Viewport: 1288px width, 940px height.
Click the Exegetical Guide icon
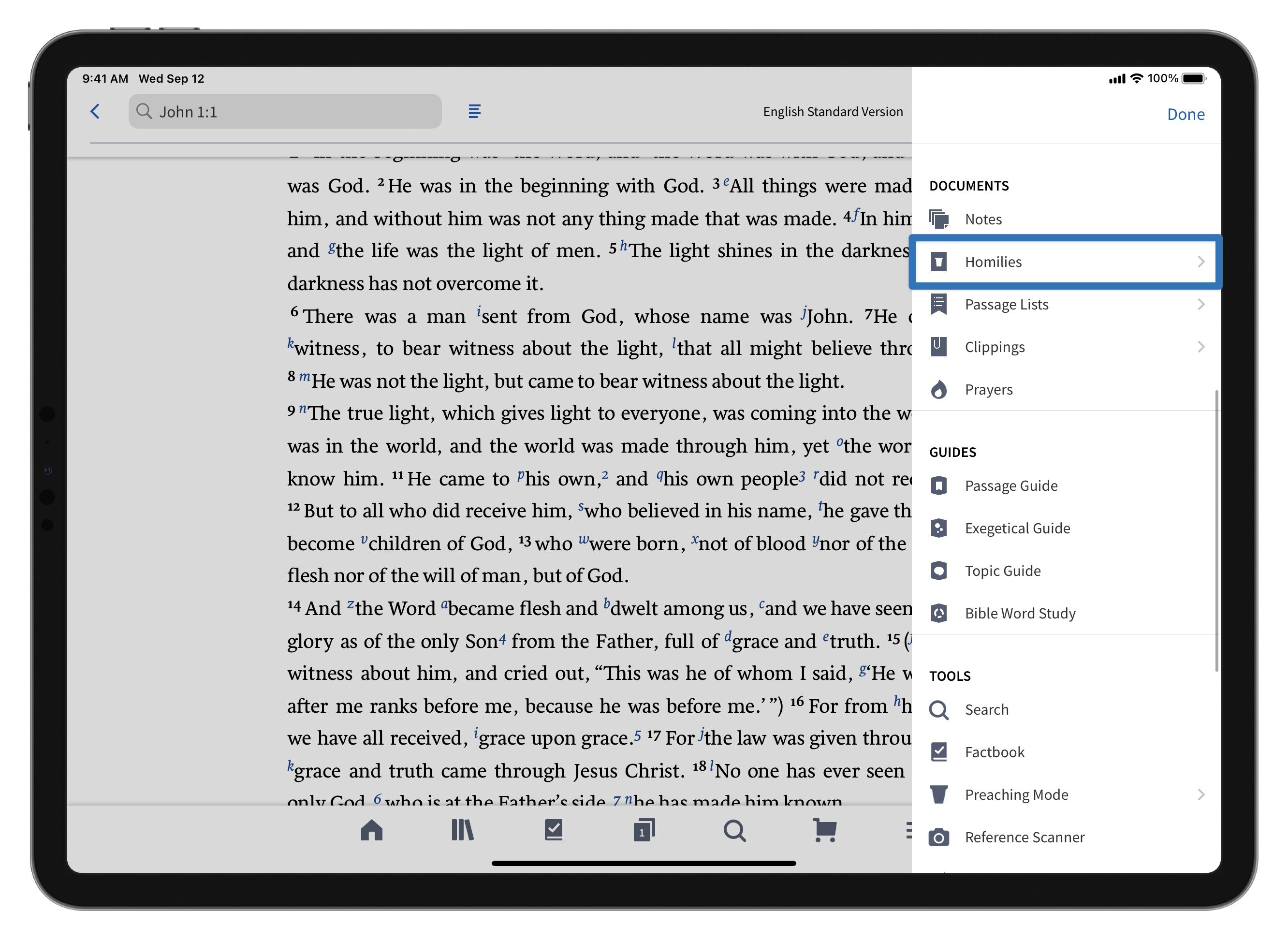pos(939,529)
